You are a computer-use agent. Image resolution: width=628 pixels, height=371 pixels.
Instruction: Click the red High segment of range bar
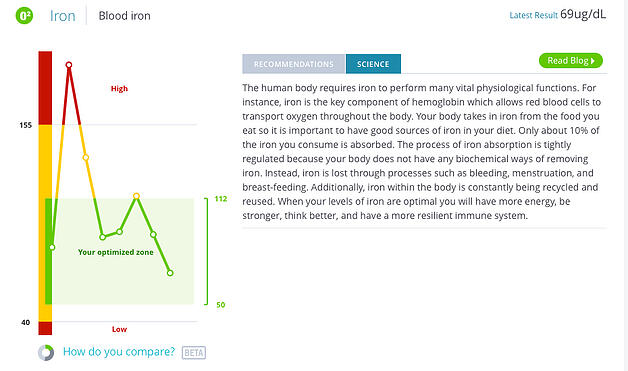45,88
